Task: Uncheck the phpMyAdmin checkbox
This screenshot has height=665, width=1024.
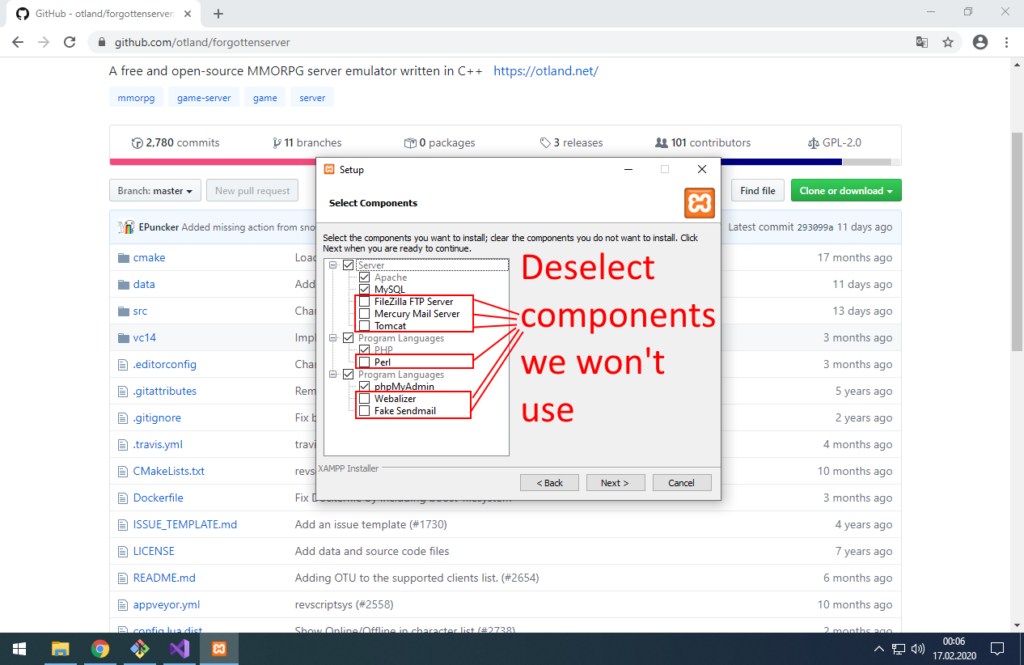Action: (364, 387)
